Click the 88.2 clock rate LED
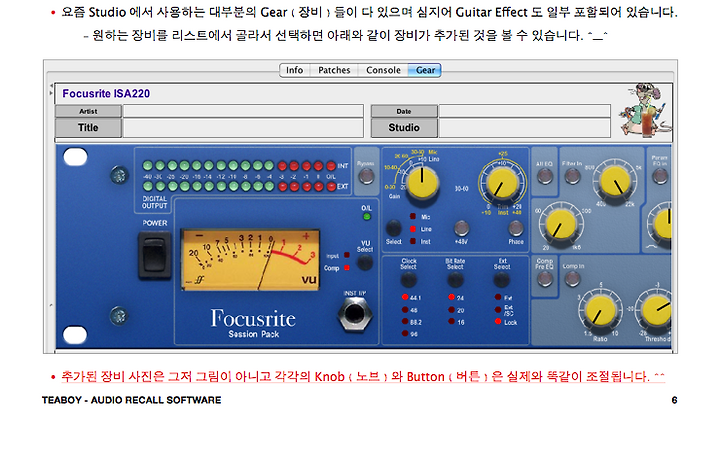720x455 pixels. pos(405,322)
